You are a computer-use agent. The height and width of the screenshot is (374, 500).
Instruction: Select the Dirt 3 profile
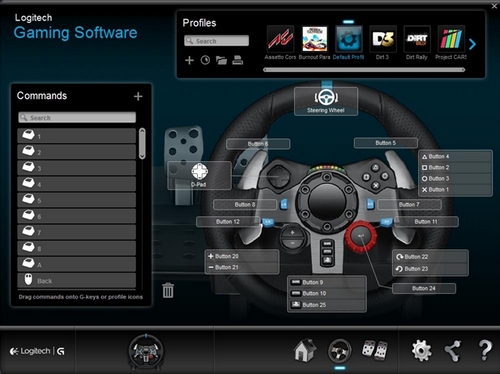[x=383, y=43]
